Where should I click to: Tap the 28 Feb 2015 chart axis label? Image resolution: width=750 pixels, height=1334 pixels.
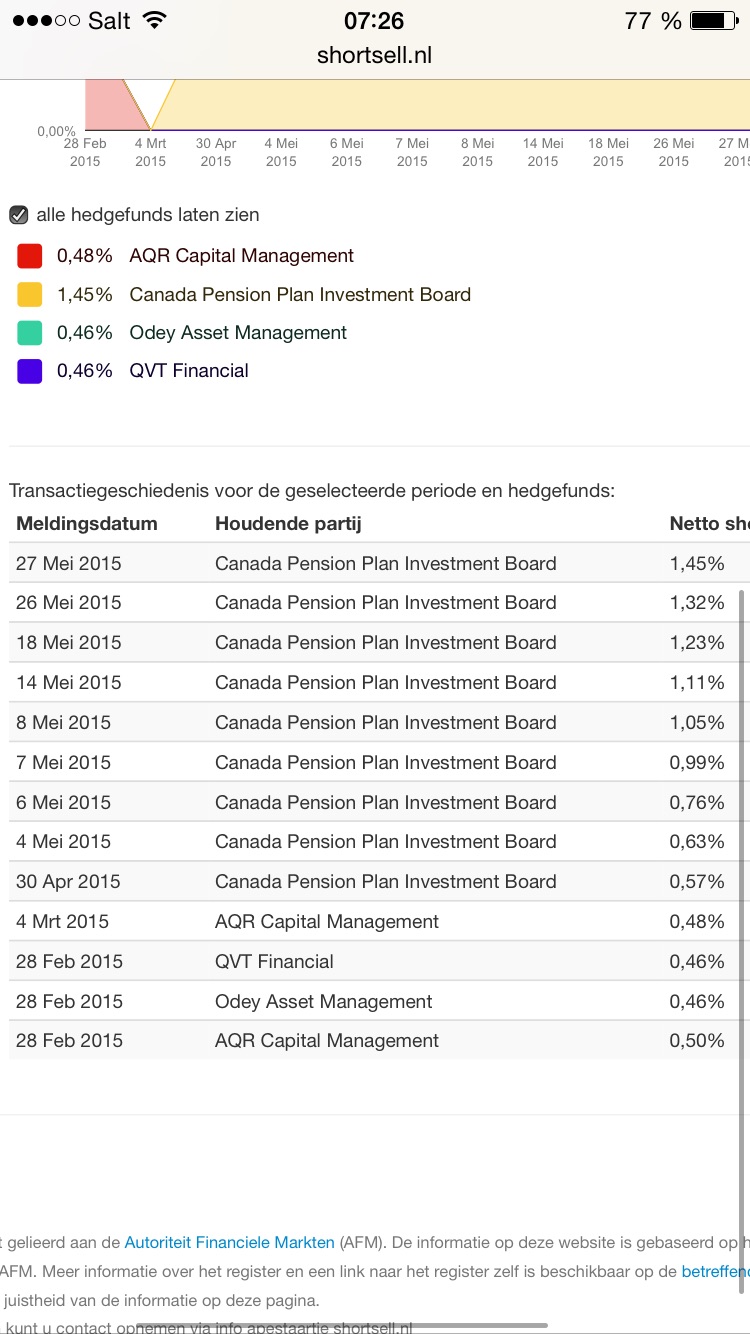pyautogui.click(x=85, y=152)
